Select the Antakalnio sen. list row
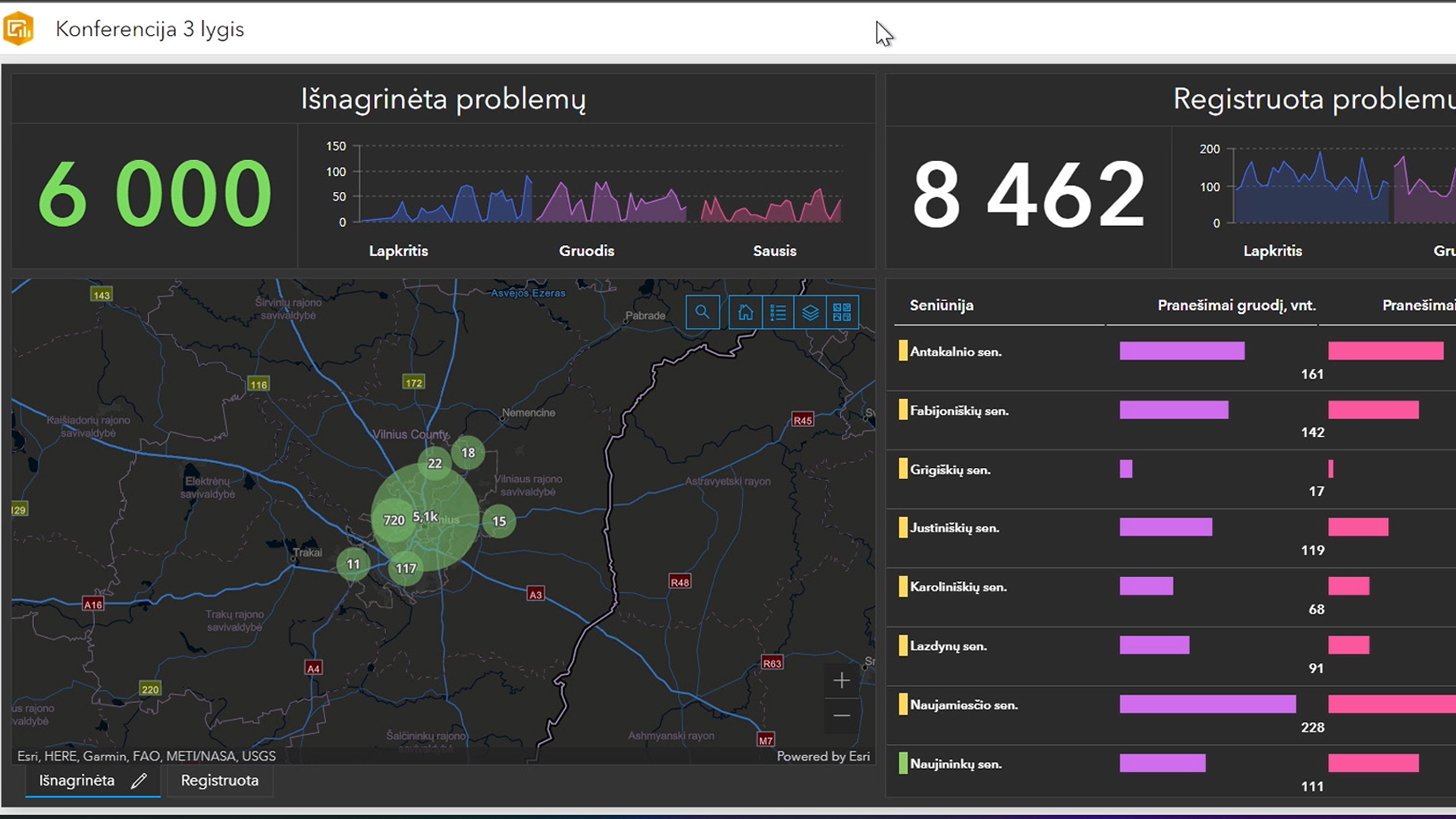 click(x=955, y=352)
